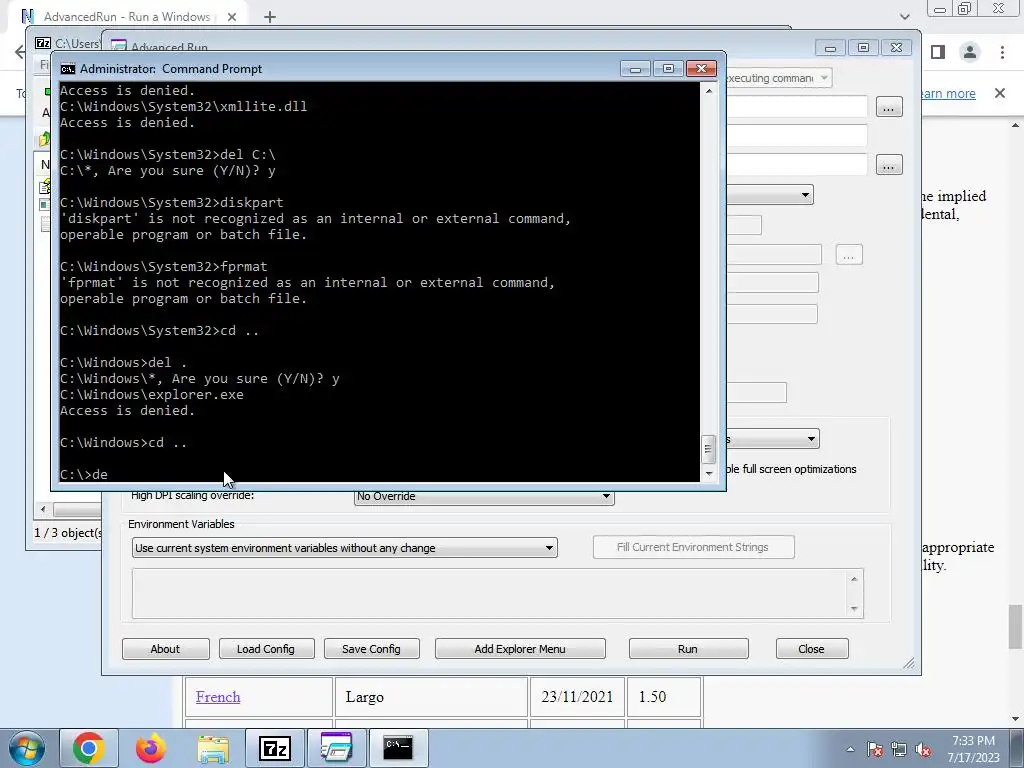Show hidden system tray icons
Screen dimensions: 1024x768
[x=850, y=749]
